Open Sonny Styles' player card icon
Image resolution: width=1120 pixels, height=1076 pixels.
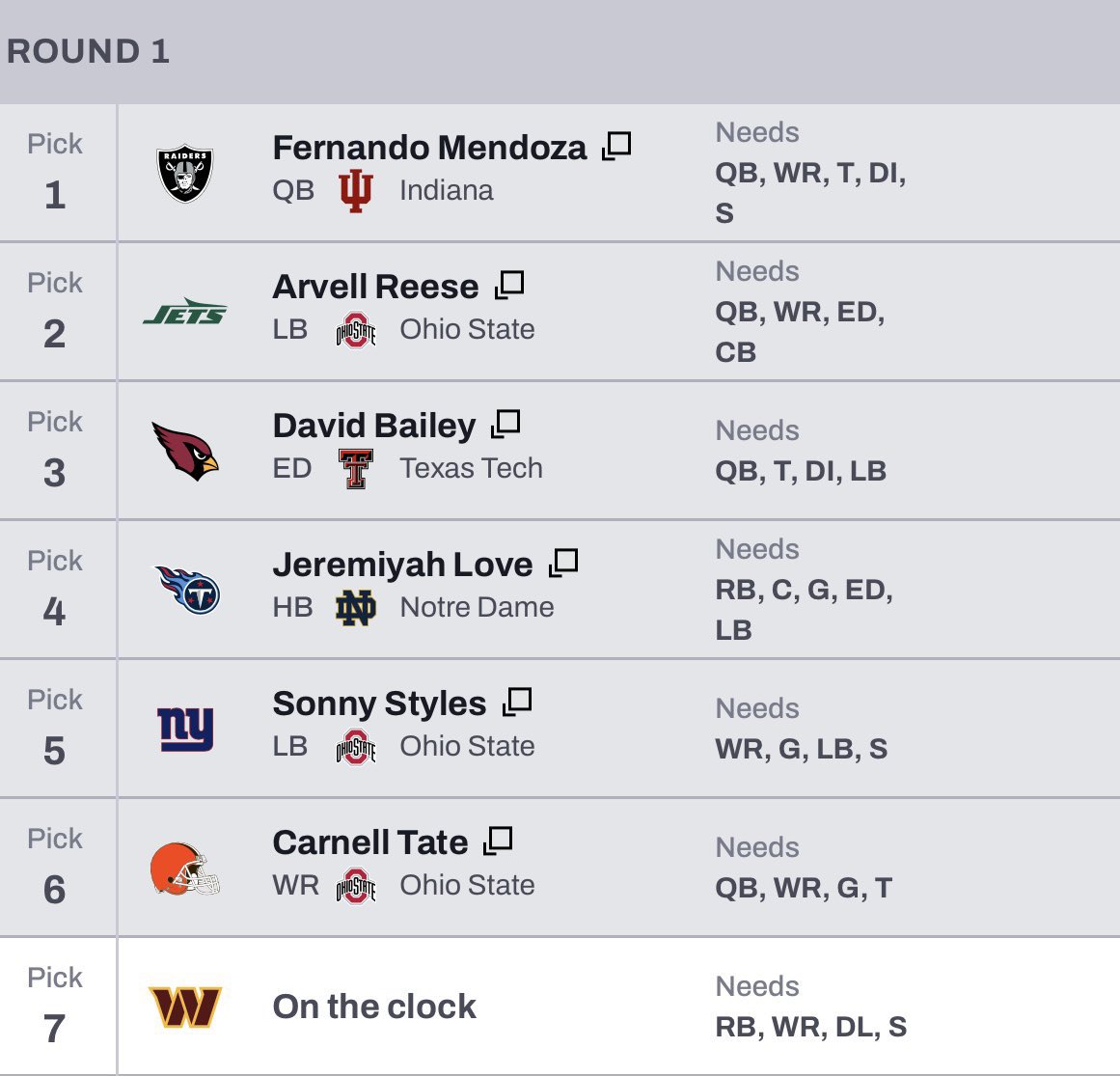point(517,703)
